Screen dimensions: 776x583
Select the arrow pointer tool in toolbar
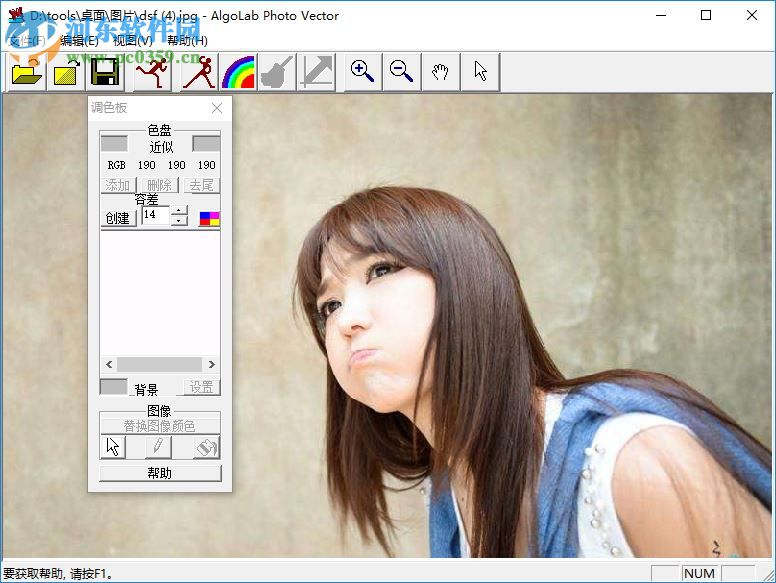tap(481, 72)
